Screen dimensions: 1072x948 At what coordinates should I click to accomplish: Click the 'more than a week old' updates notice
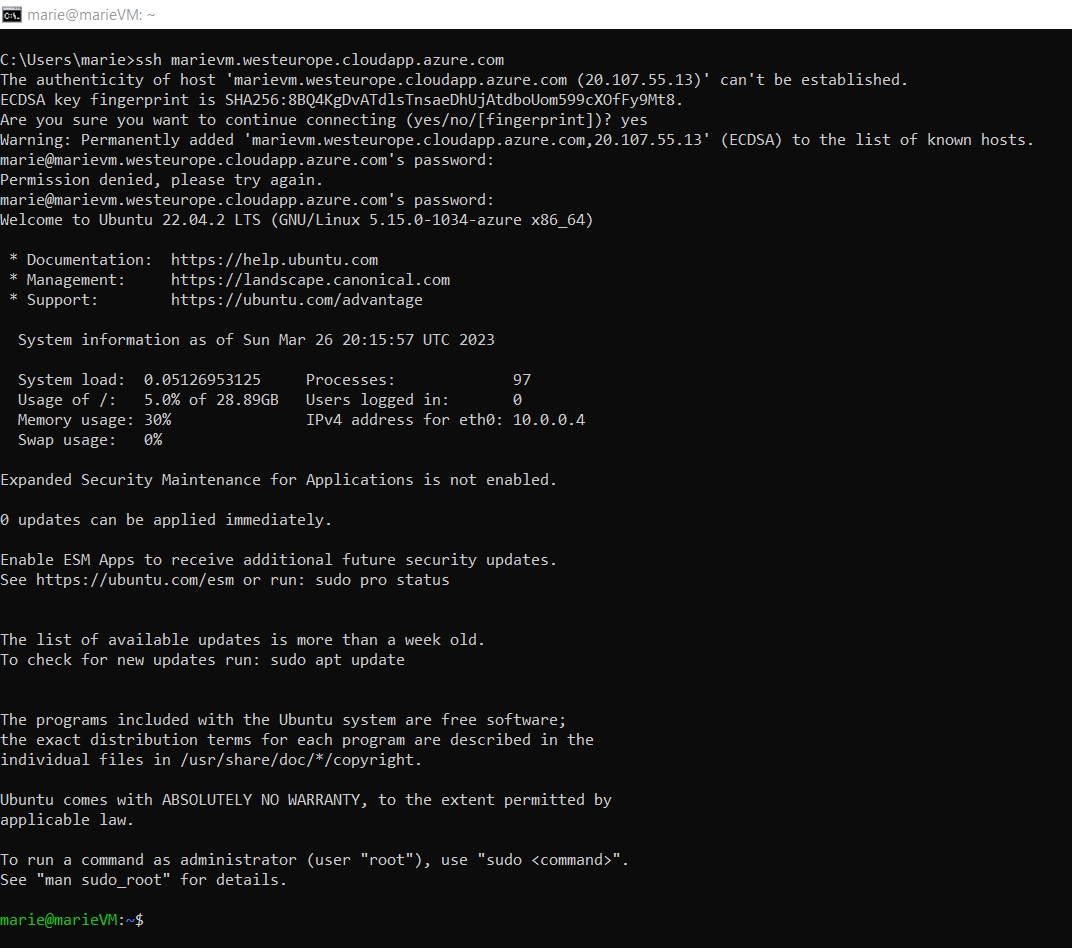243,640
